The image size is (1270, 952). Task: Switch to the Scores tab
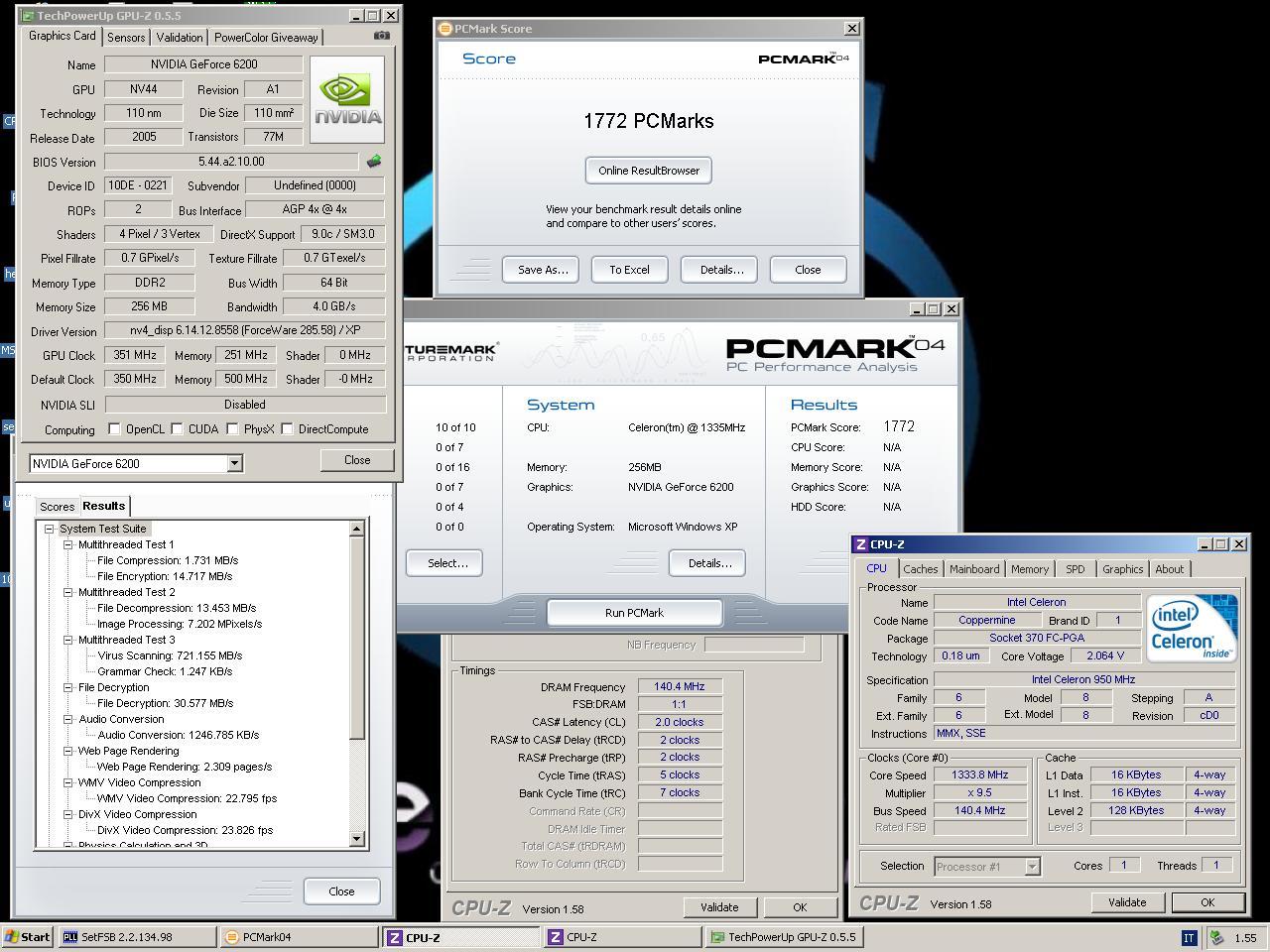58,507
